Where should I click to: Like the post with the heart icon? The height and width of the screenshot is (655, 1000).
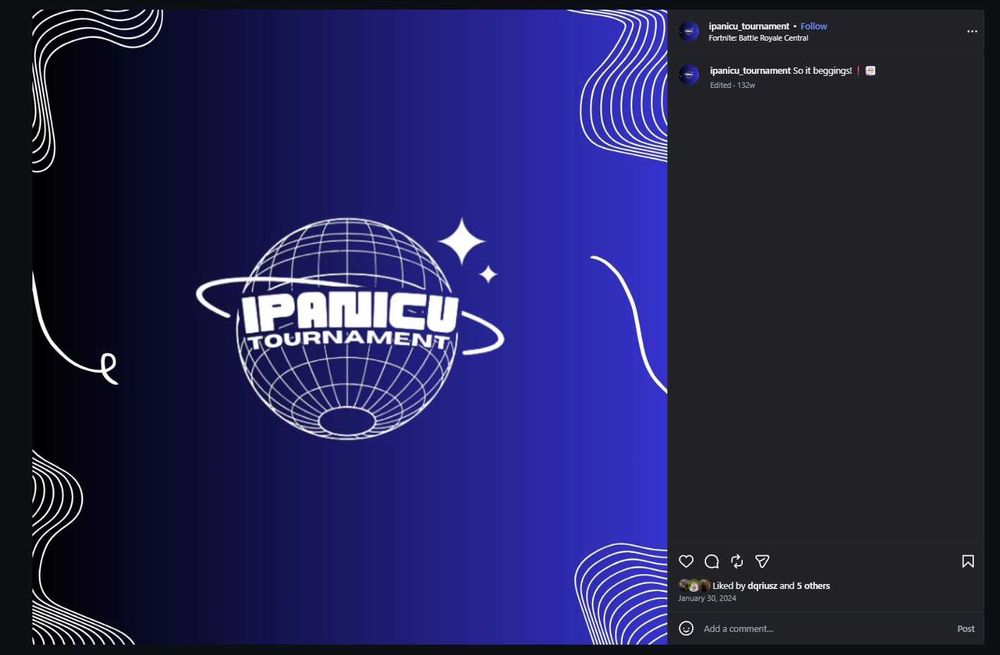686,561
